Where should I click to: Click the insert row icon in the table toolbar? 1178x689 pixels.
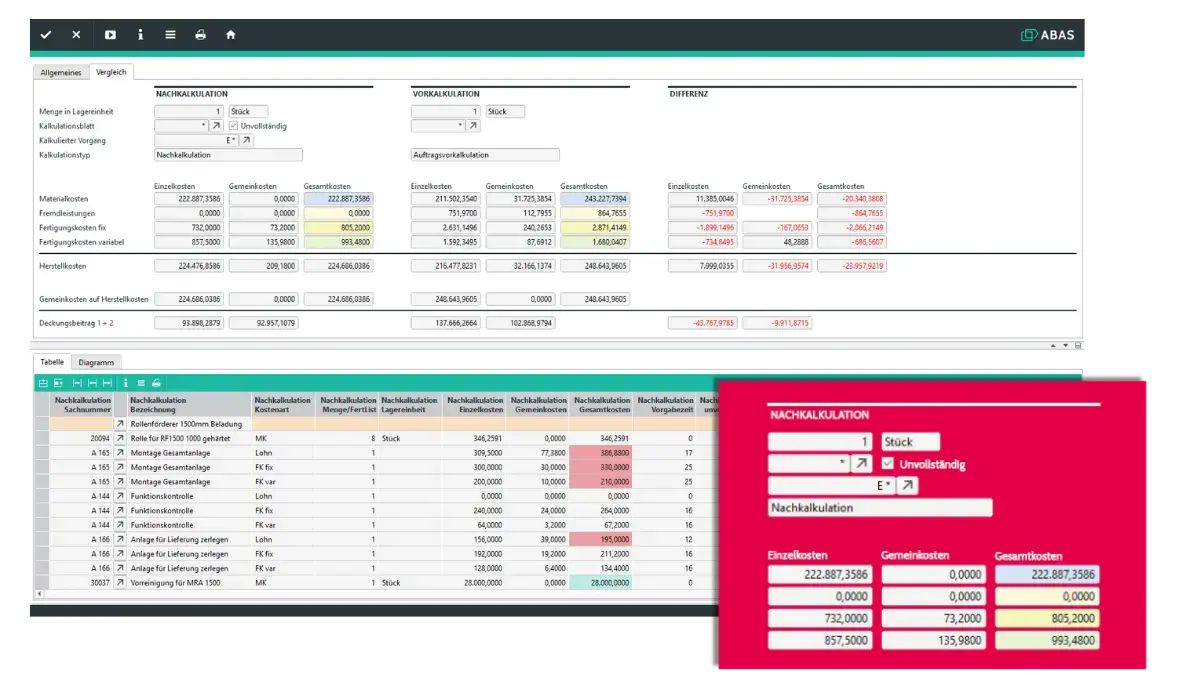click(x=44, y=383)
